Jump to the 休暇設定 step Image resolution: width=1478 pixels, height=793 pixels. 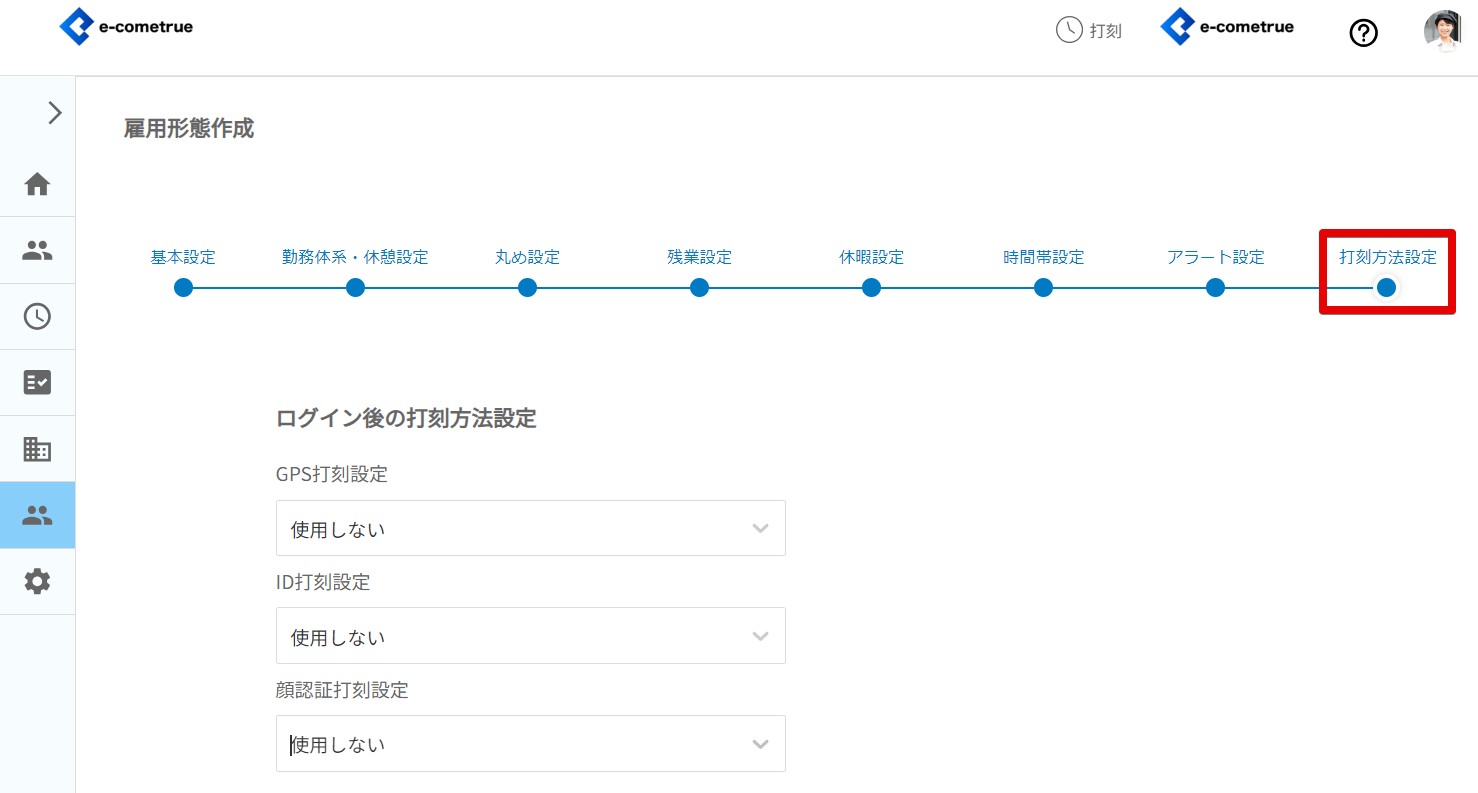pyautogui.click(x=871, y=288)
